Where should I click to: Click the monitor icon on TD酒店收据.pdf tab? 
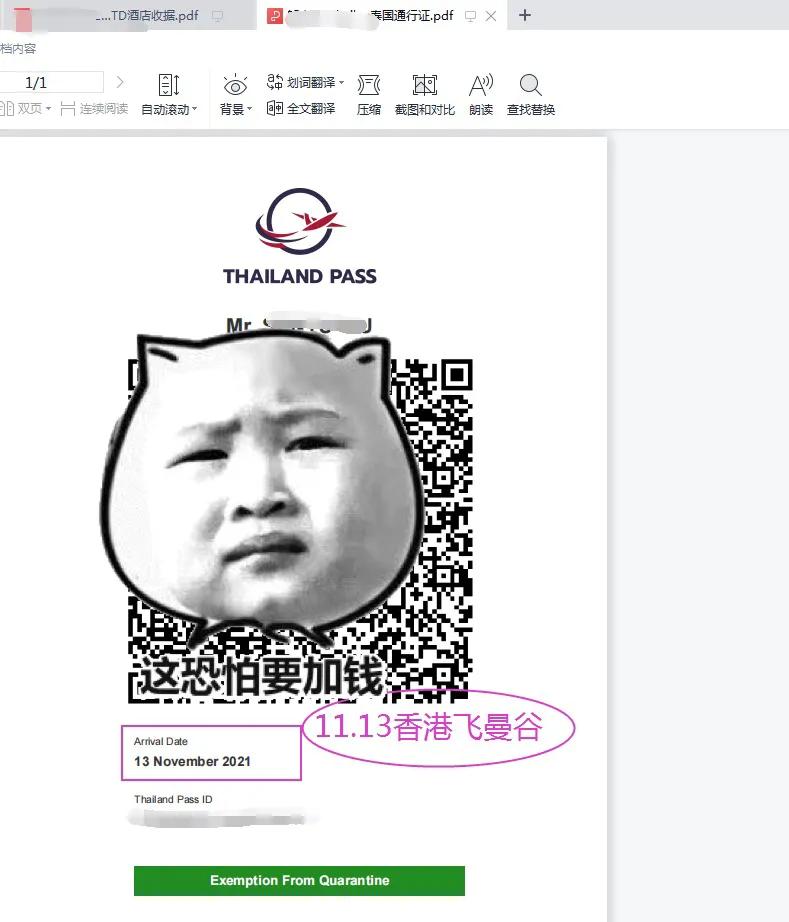coord(218,16)
